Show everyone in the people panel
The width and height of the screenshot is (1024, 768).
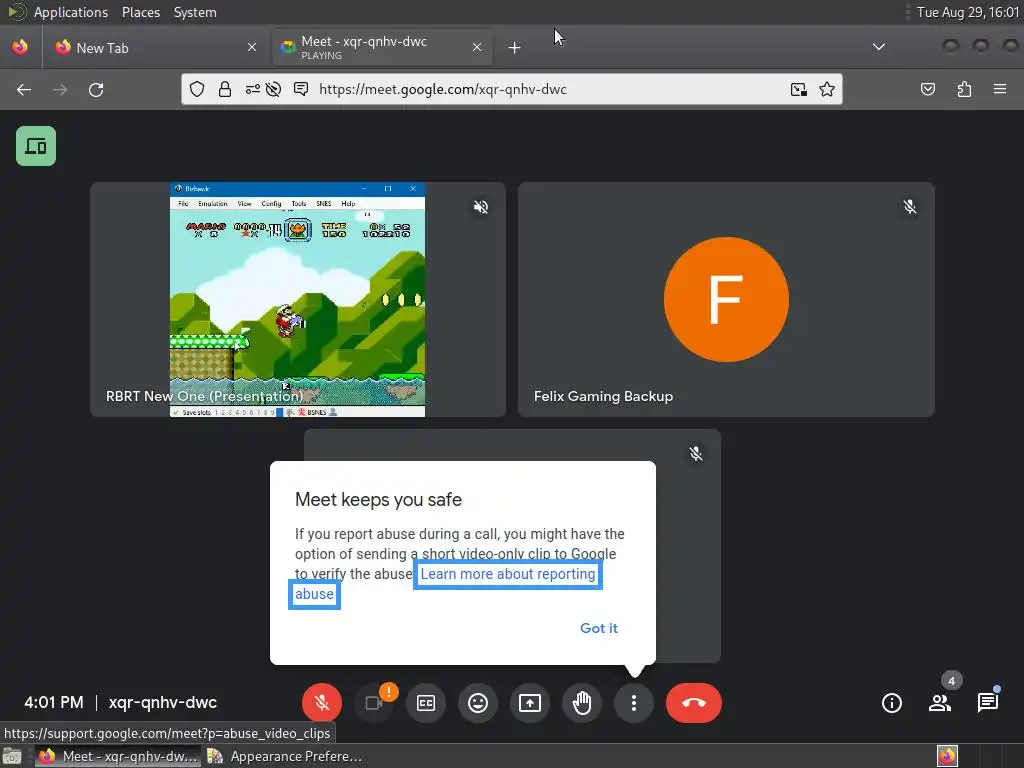[x=940, y=703]
